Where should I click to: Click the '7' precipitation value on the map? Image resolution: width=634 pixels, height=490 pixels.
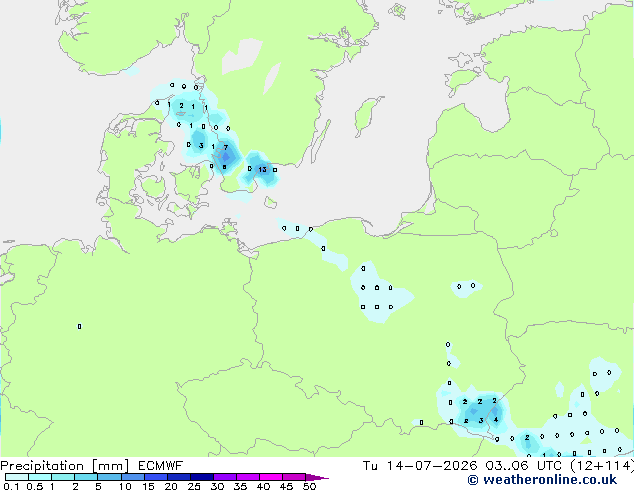coord(226,148)
